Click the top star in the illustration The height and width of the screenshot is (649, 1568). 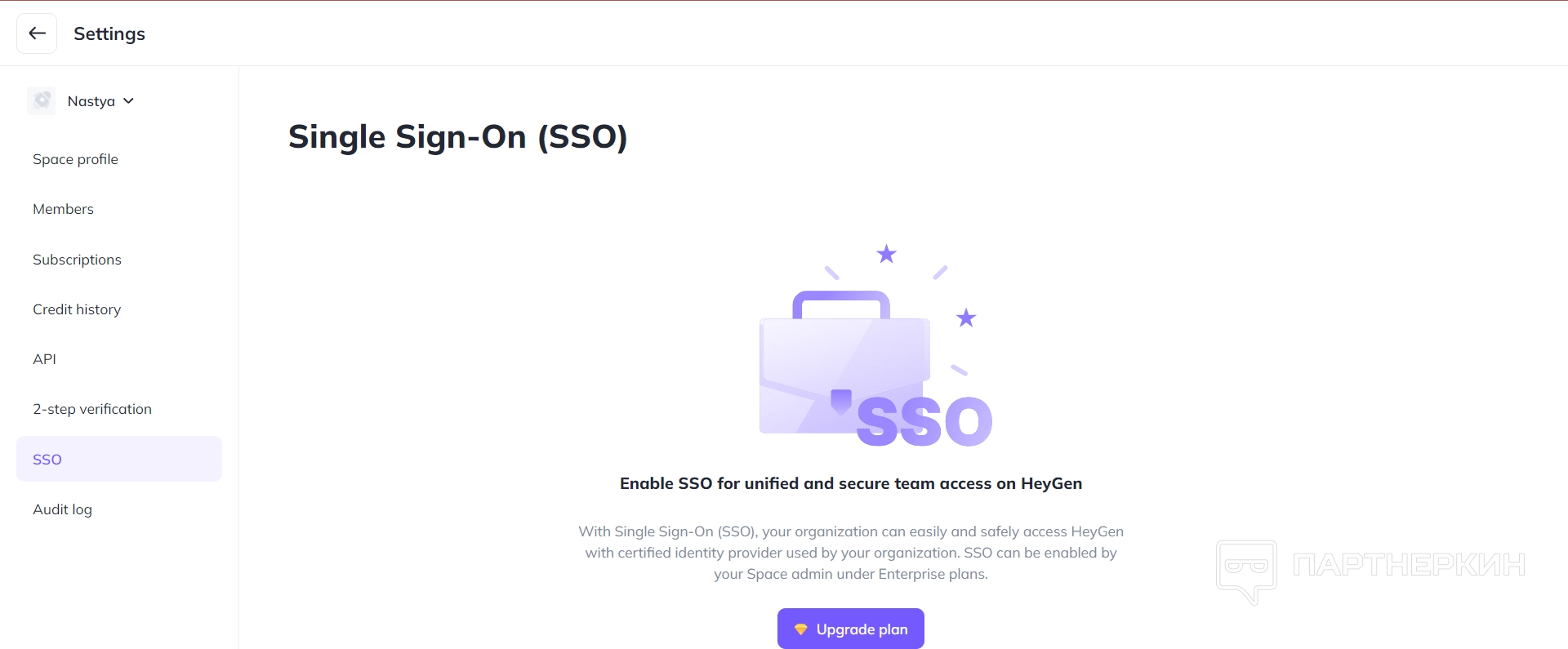[x=886, y=254]
